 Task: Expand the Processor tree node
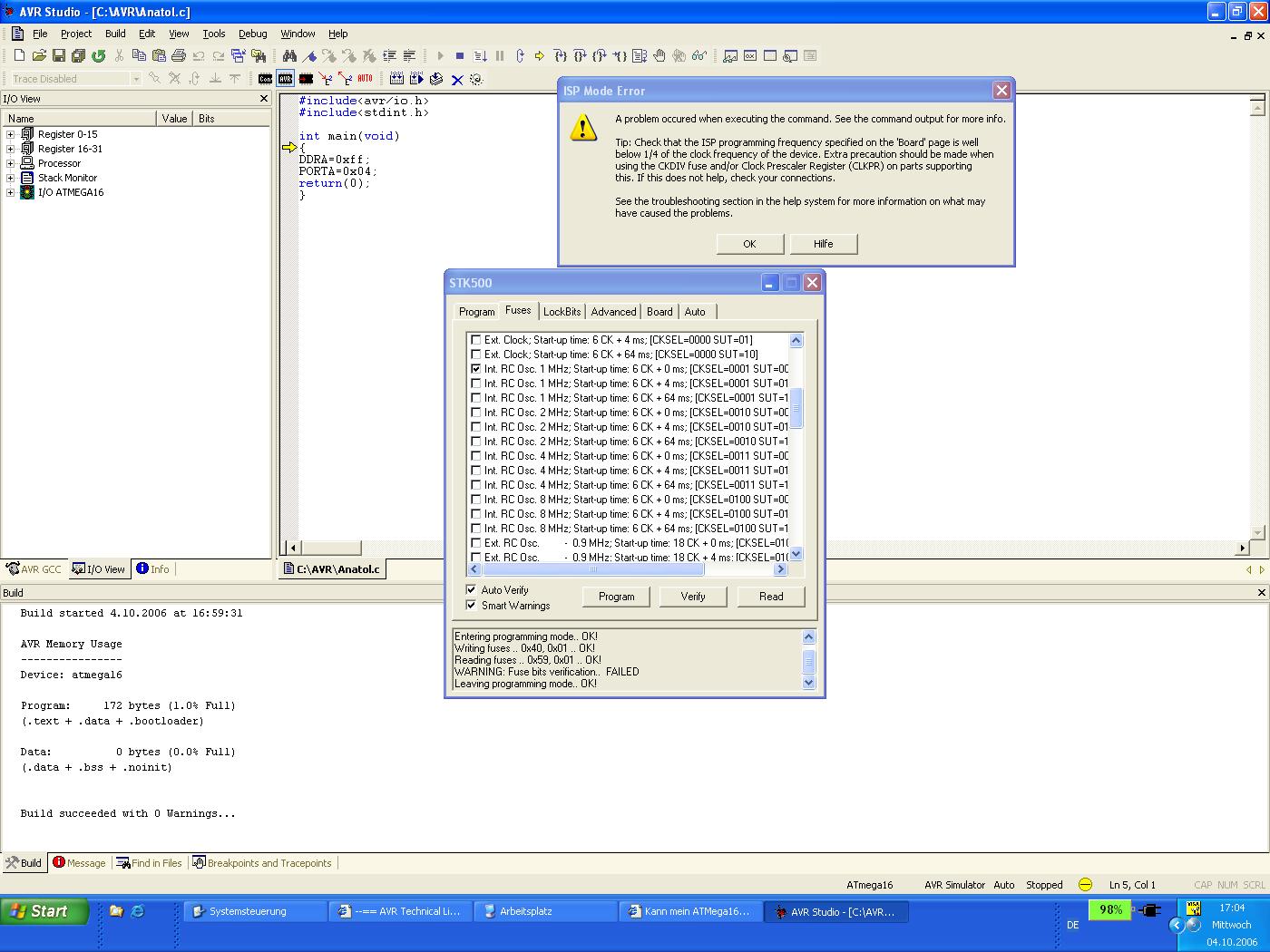(x=10, y=163)
